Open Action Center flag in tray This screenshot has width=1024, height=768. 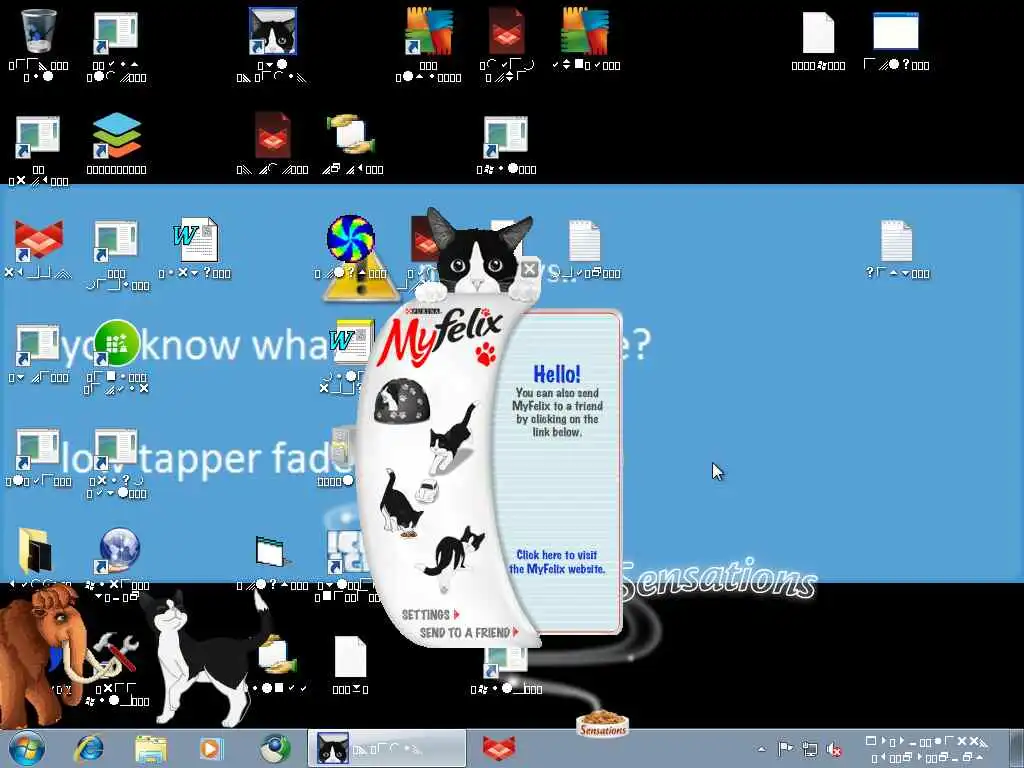(x=785, y=749)
